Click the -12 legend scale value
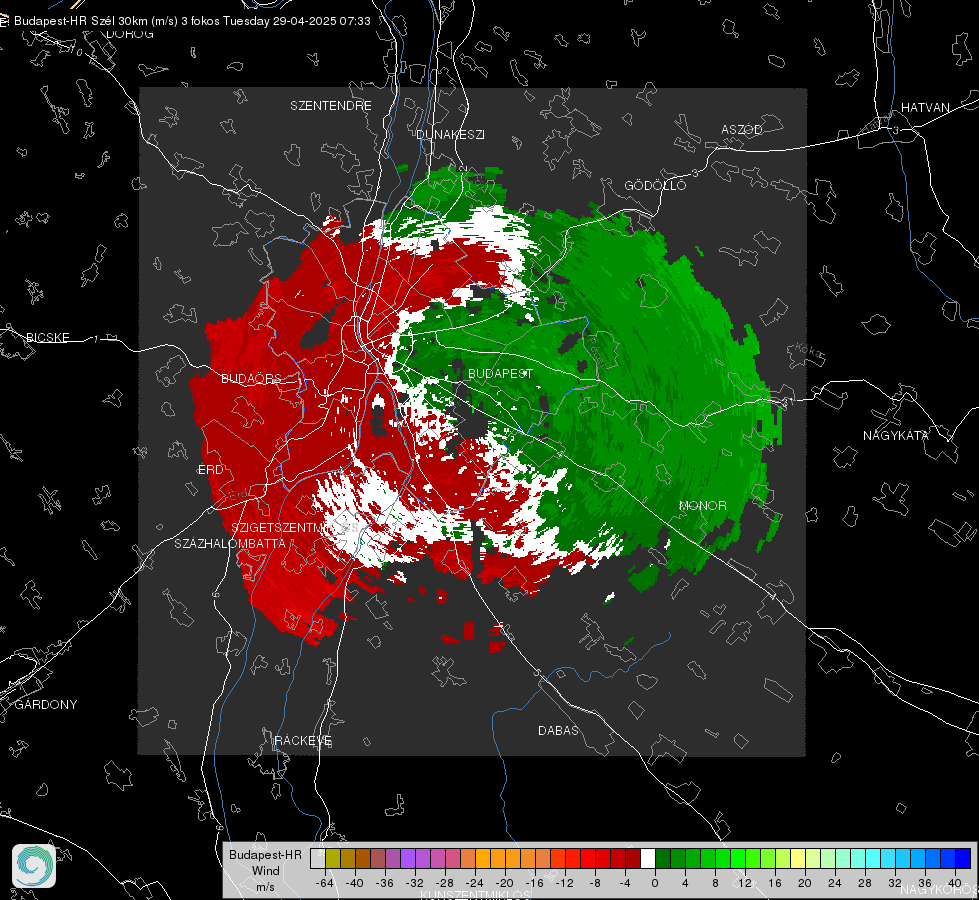Viewport: 979px width, 900px height. (x=564, y=883)
